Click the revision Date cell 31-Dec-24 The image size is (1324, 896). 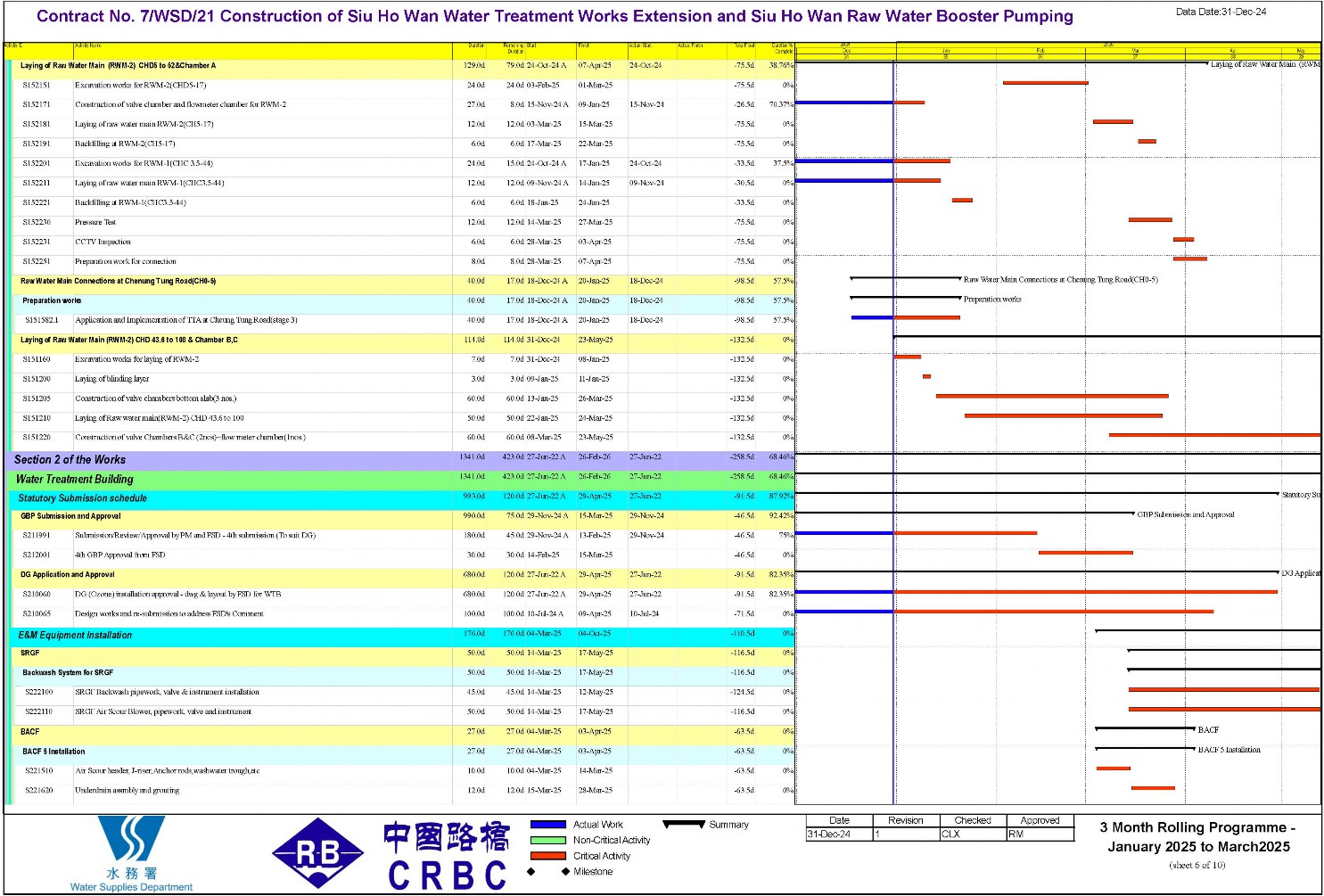click(x=839, y=834)
